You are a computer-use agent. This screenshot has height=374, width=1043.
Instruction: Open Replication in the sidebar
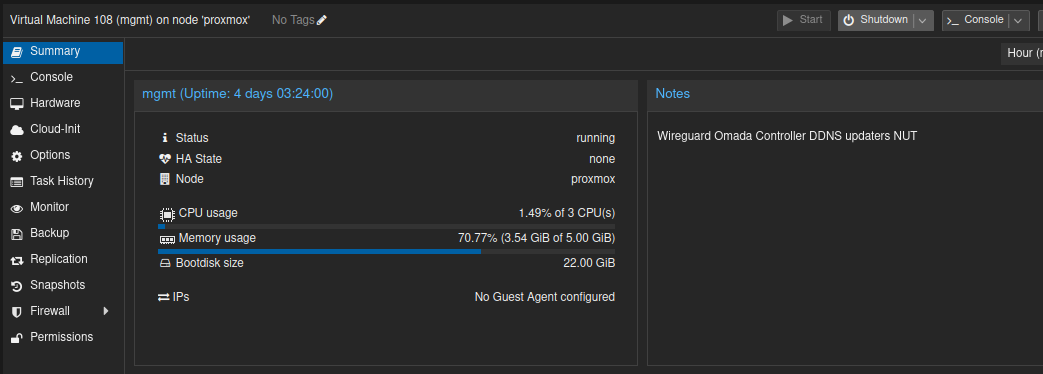[x=63, y=259]
